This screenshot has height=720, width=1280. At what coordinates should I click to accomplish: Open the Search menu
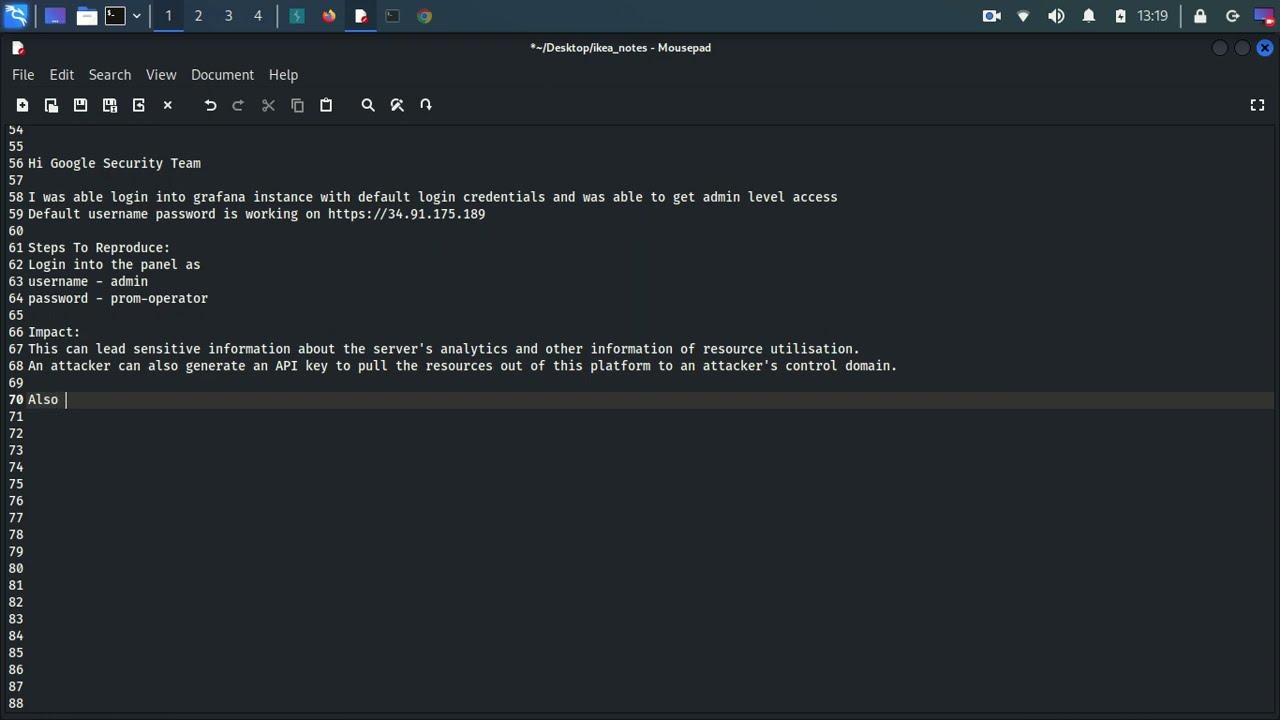point(110,75)
